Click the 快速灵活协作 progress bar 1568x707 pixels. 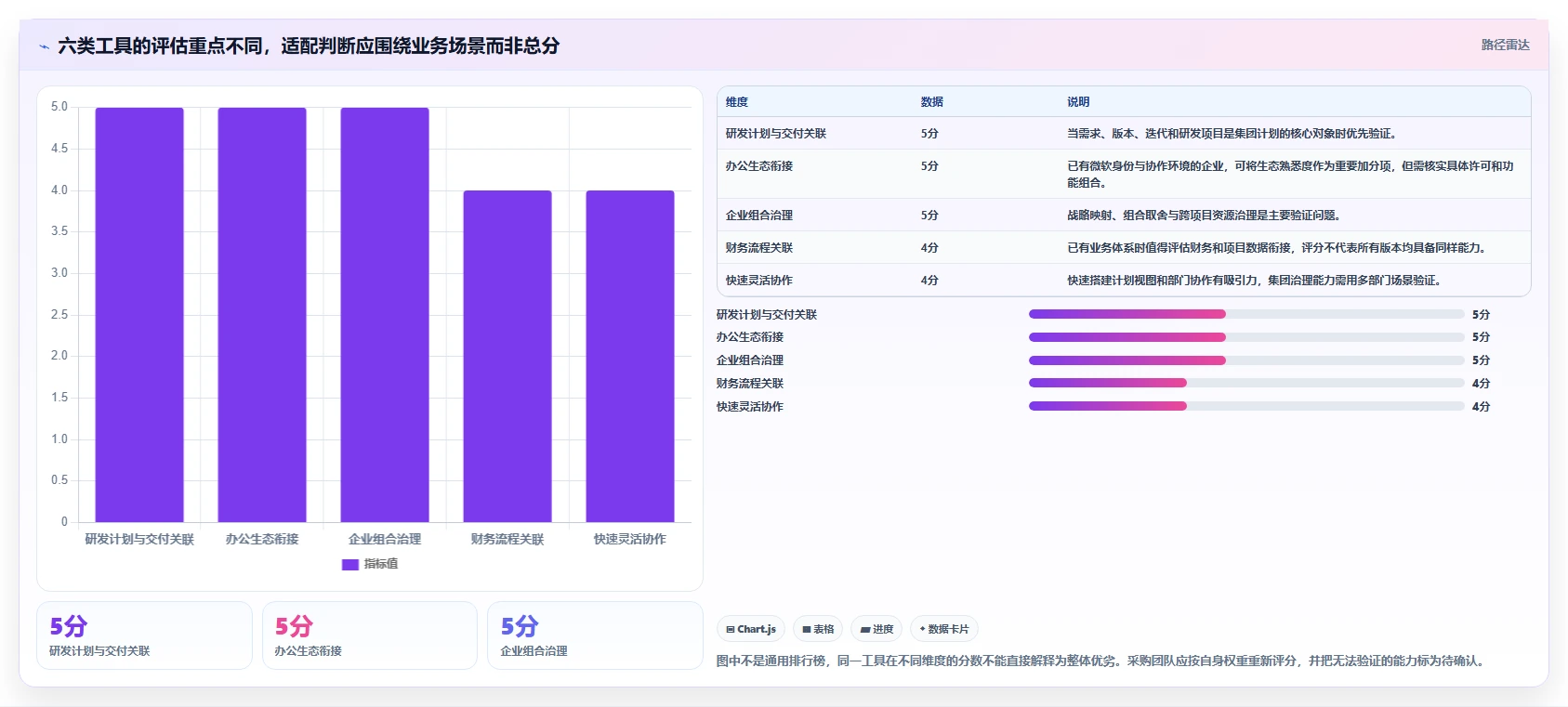1246,406
